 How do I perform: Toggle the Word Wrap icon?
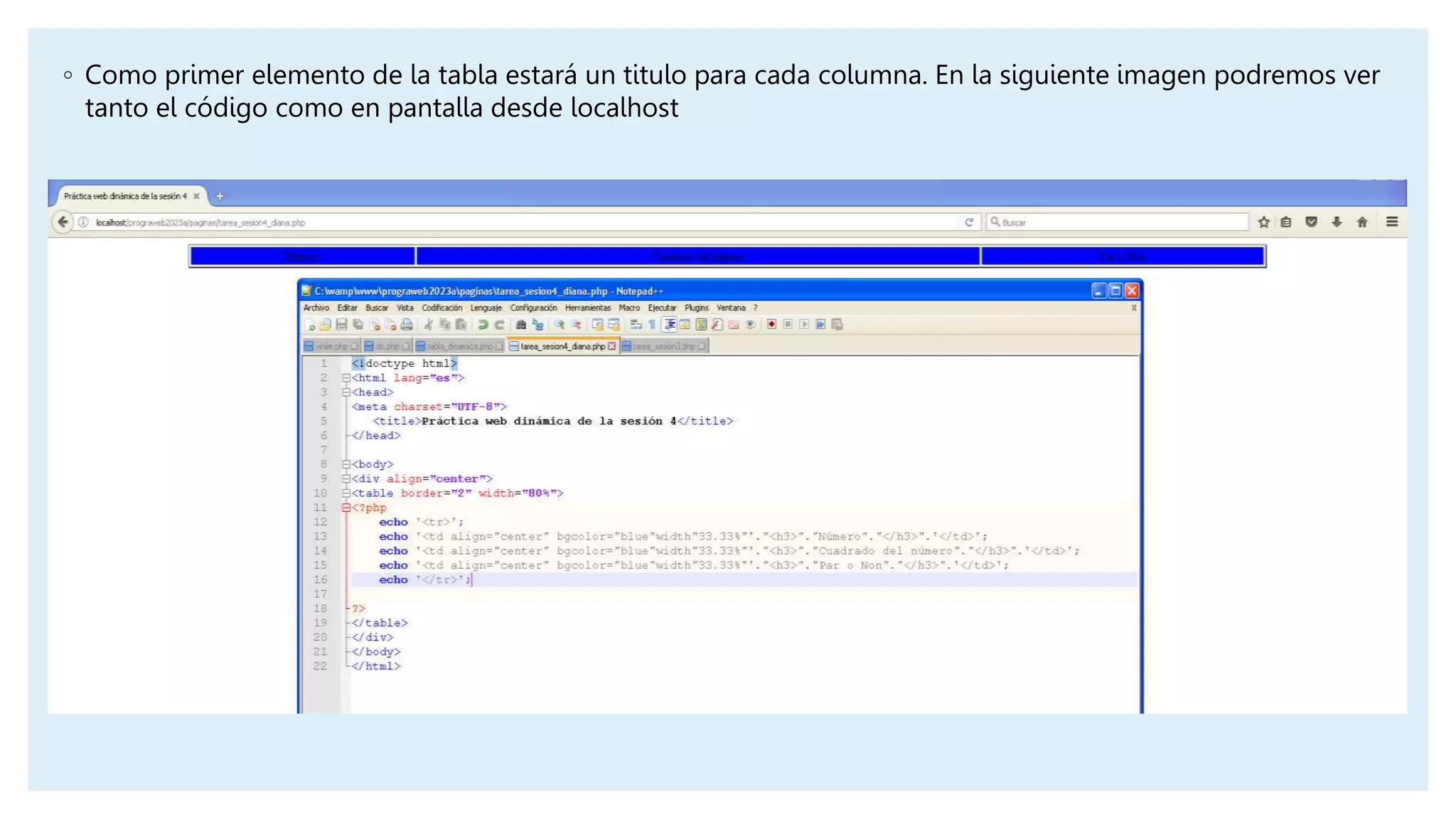(x=636, y=325)
